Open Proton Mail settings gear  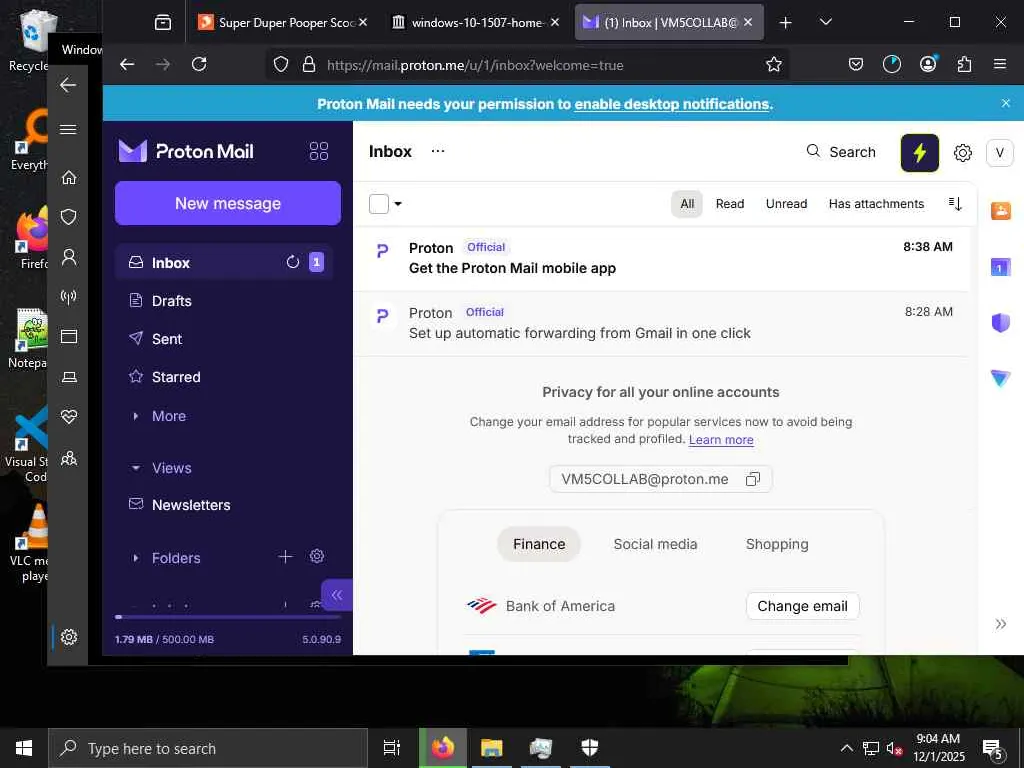pyautogui.click(x=963, y=153)
